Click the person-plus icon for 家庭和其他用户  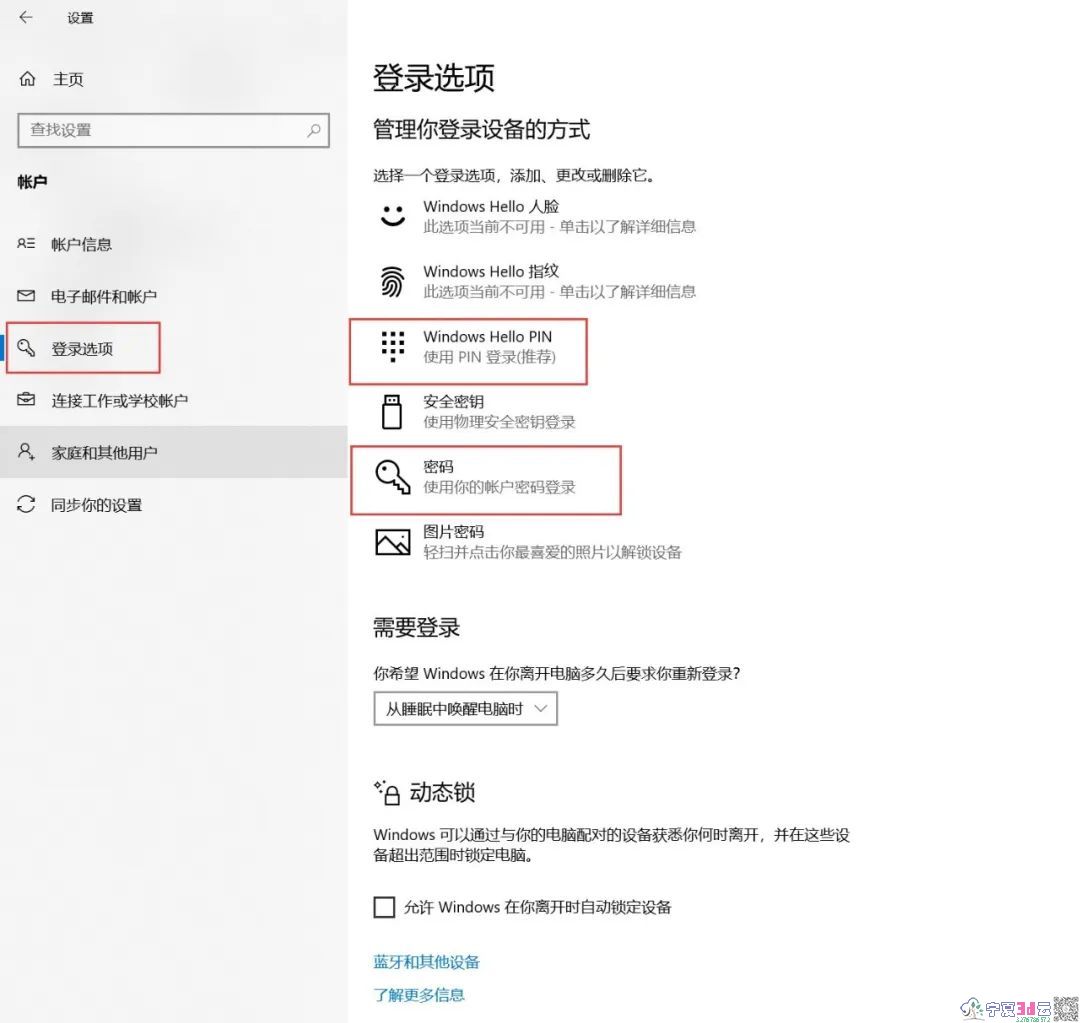pyautogui.click(x=26, y=452)
